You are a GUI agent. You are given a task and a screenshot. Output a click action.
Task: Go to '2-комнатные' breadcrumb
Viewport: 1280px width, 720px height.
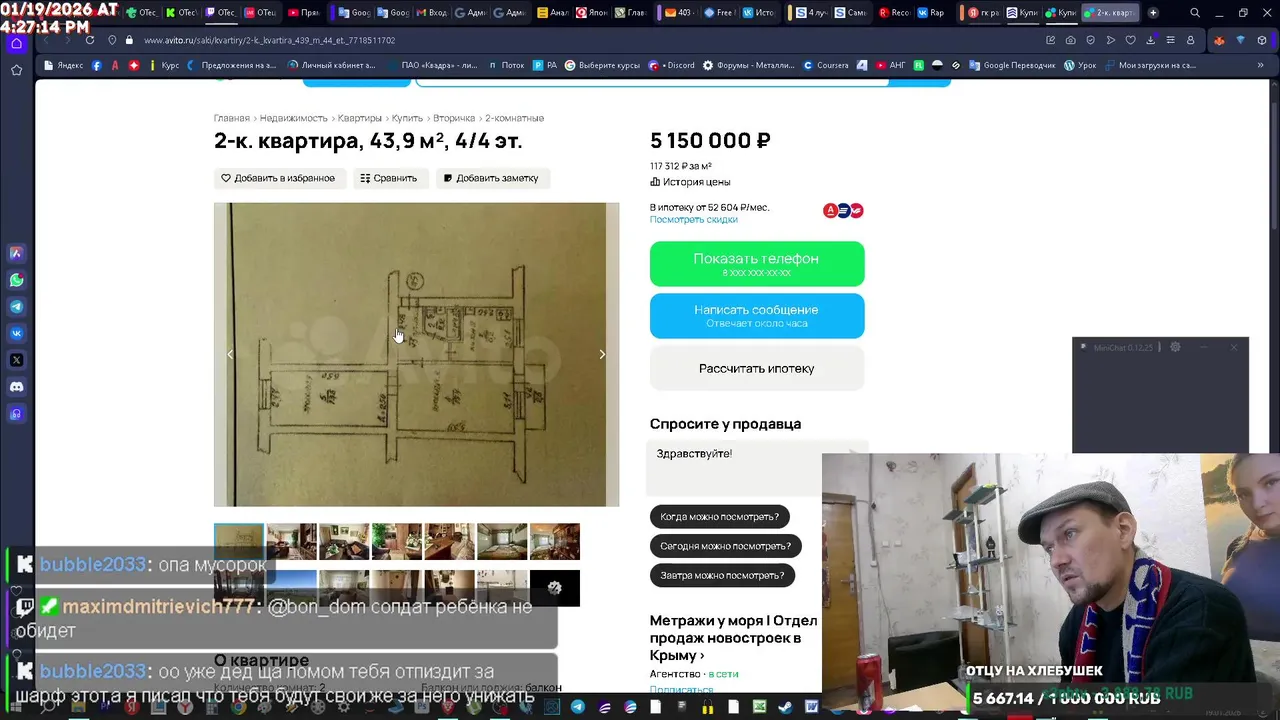[x=515, y=118]
